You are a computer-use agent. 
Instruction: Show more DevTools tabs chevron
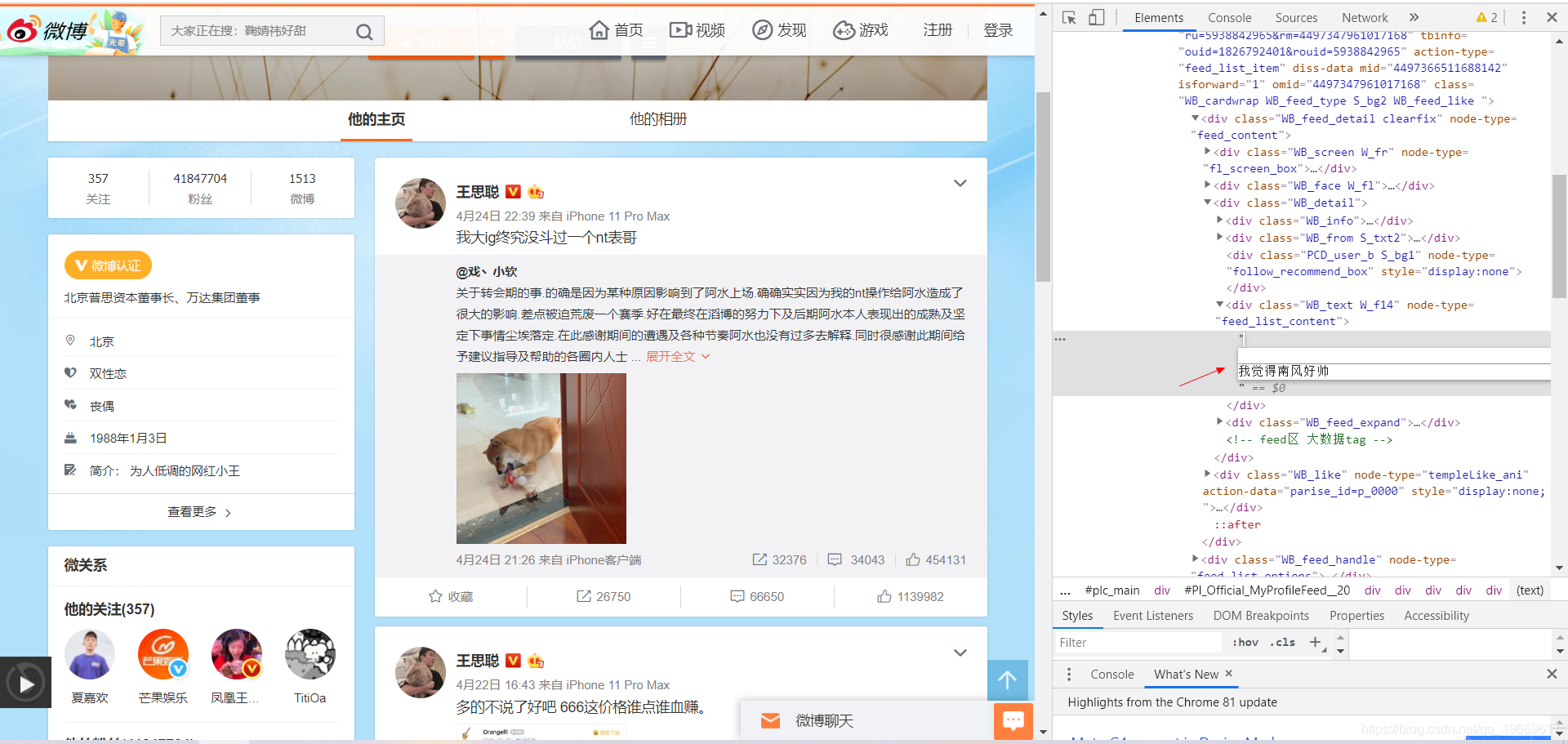(1414, 17)
